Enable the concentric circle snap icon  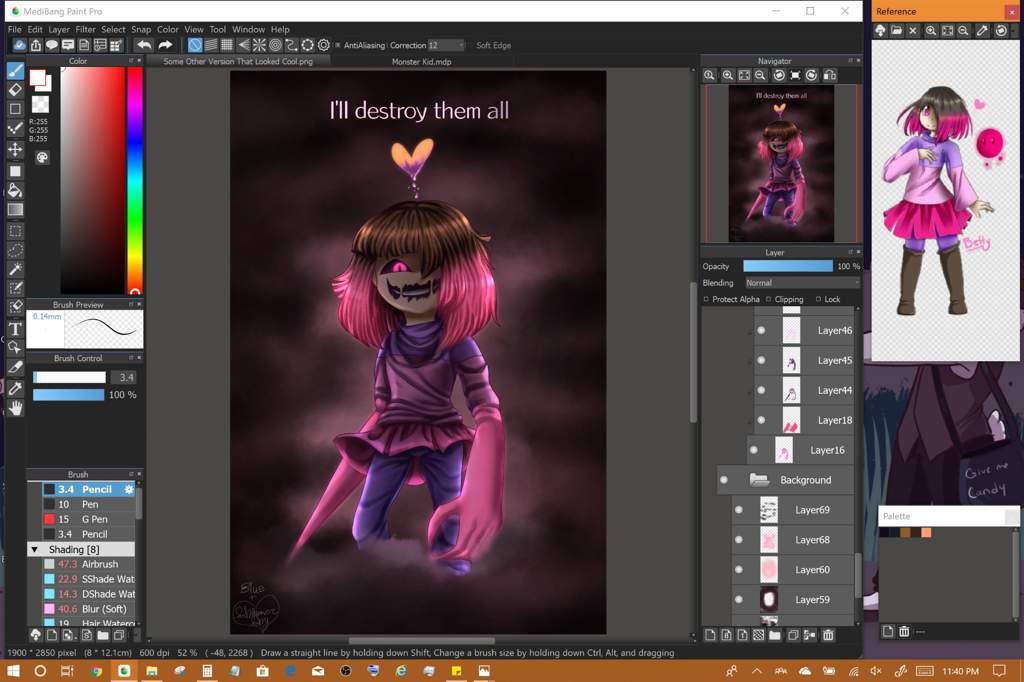click(x=275, y=45)
